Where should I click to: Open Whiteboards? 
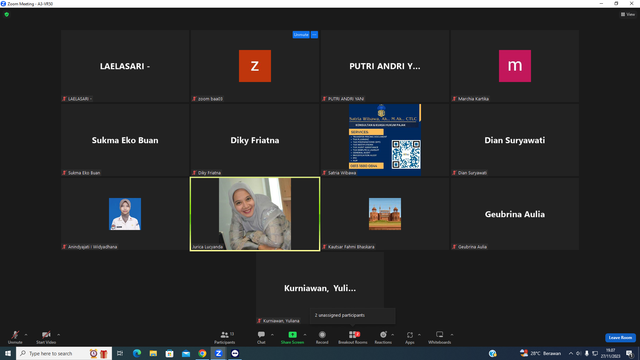pos(440,337)
